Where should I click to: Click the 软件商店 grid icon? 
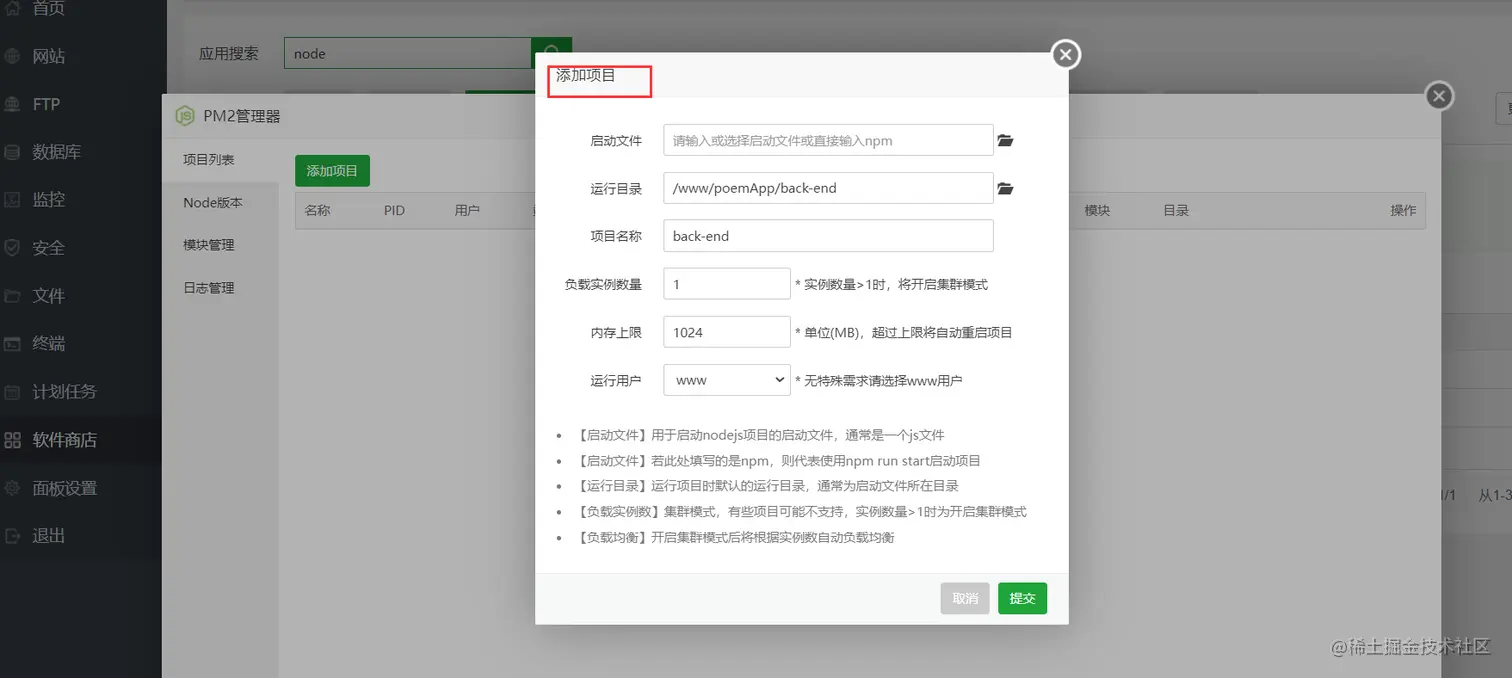coord(12,440)
